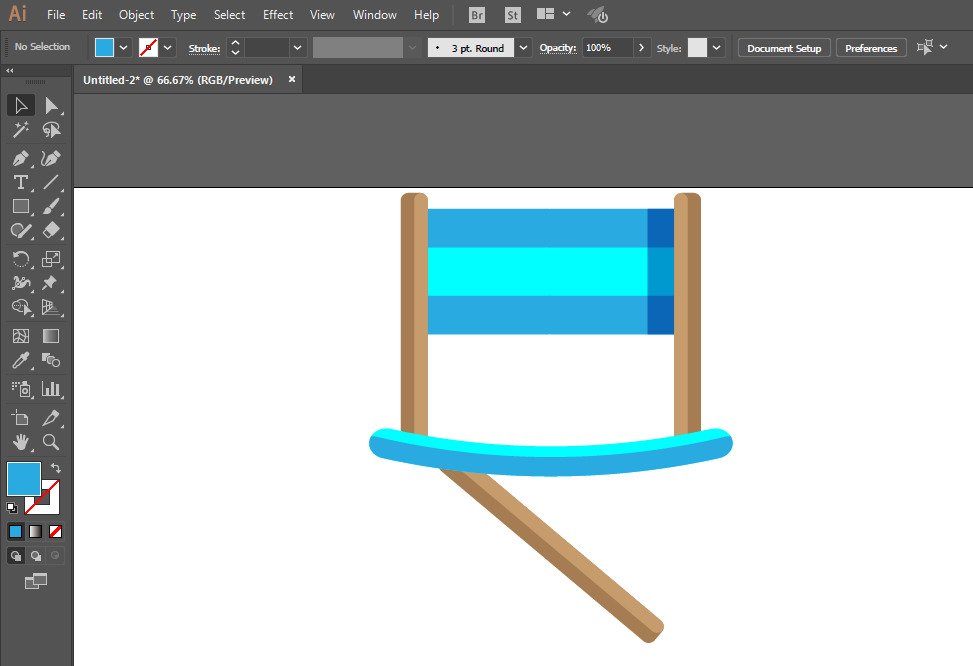Select the Hand tool
This screenshot has height=666, width=973.
coord(20,442)
